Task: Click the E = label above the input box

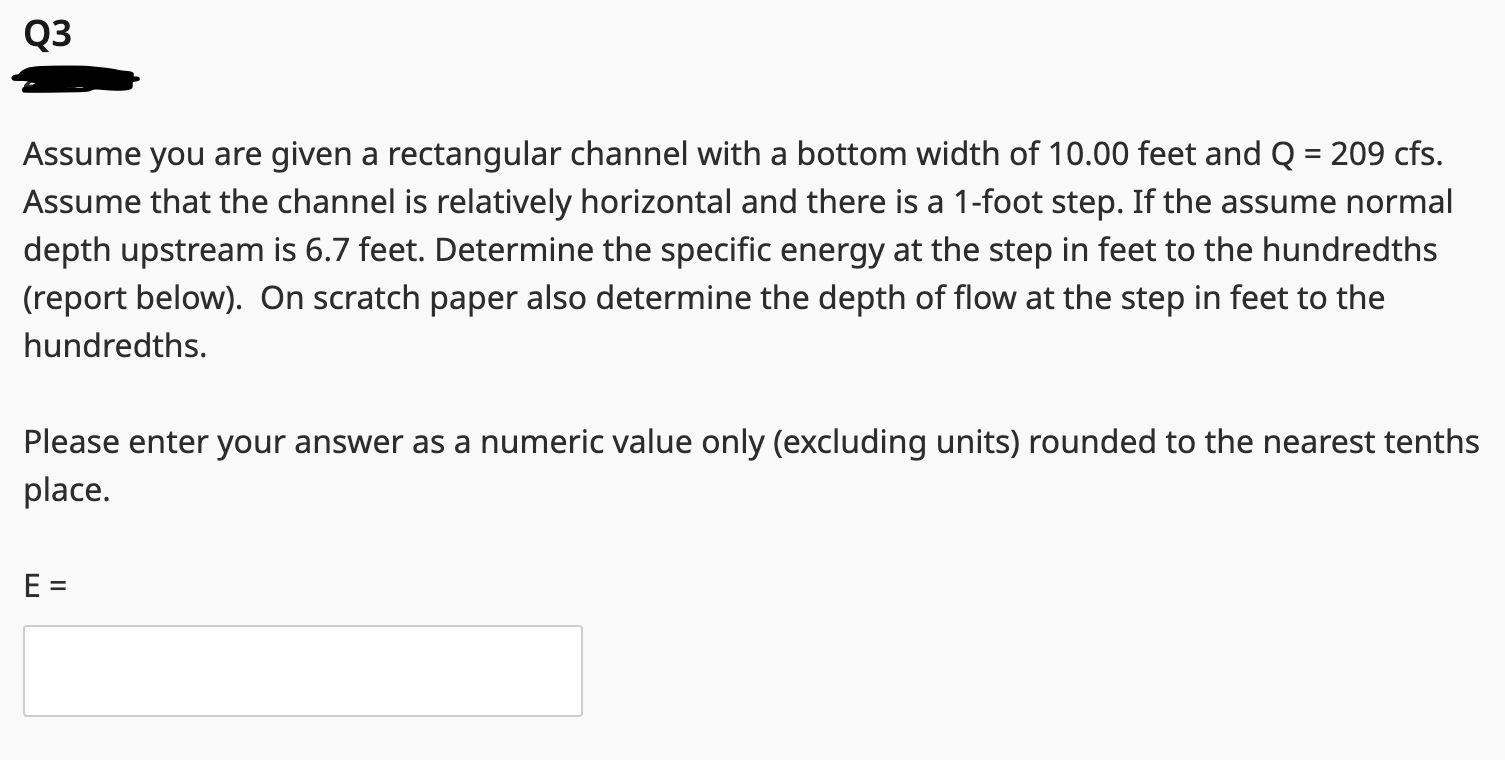Action: (44, 585)
